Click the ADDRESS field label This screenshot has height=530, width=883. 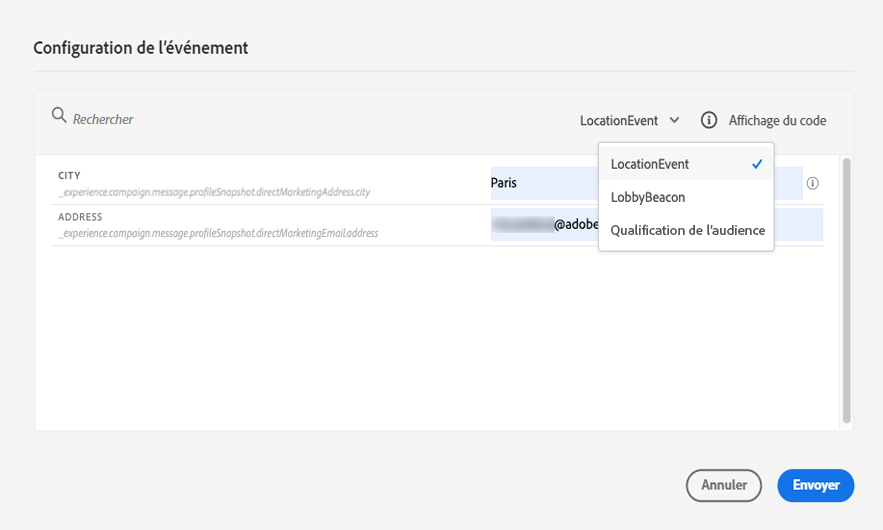pos(80,217)
